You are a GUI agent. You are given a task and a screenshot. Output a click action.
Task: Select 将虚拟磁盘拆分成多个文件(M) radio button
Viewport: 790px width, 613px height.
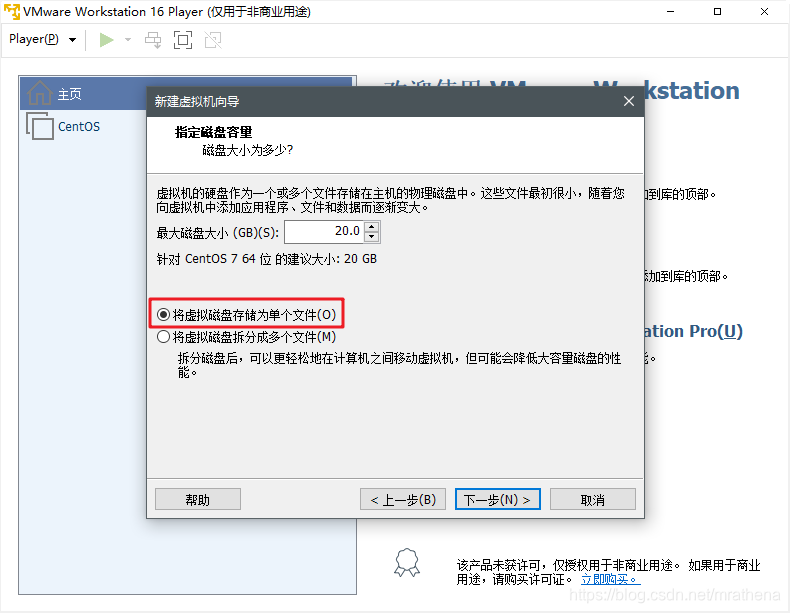coord(163,336)
